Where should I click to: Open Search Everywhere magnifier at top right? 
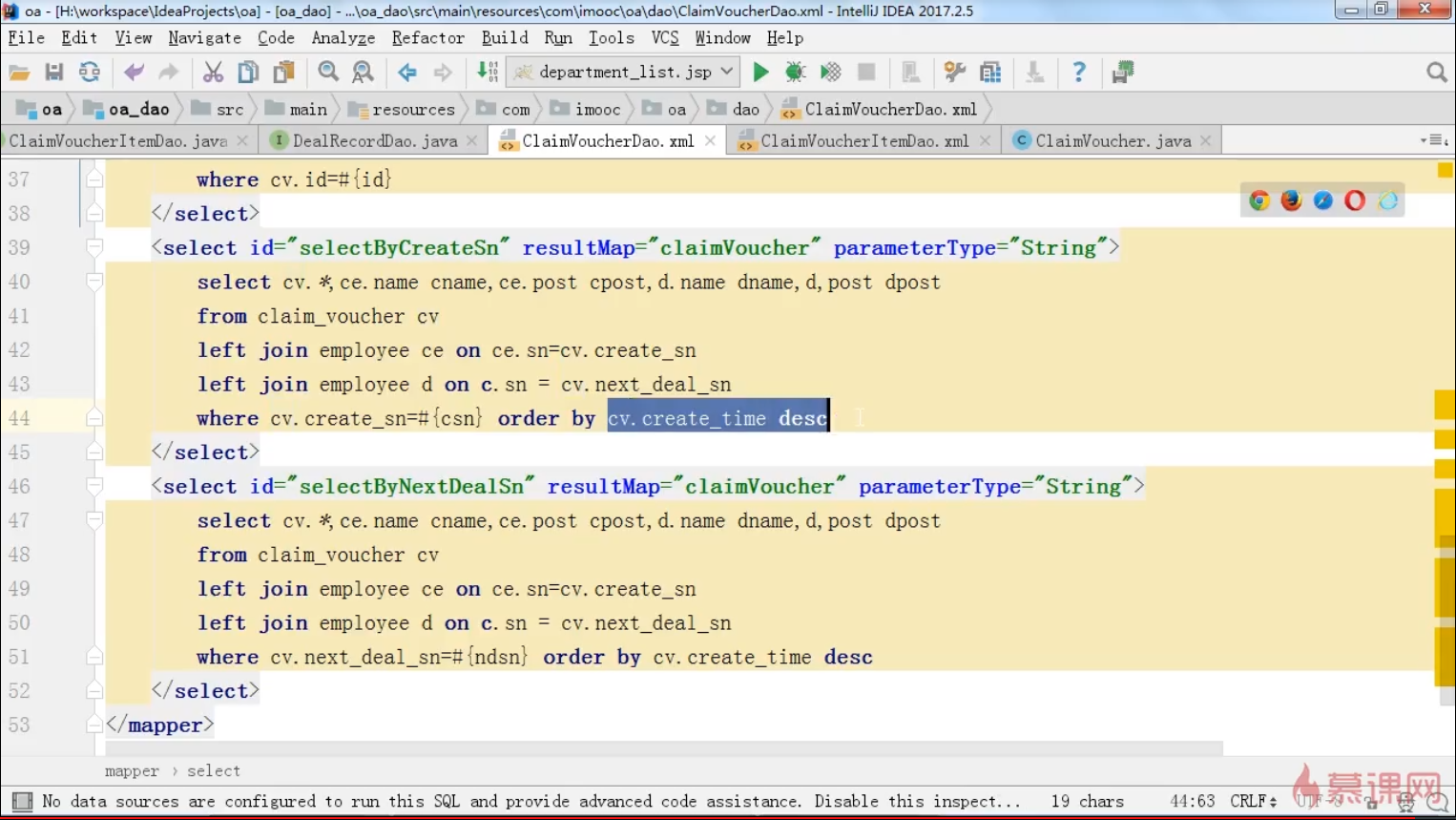[1436, 73]
